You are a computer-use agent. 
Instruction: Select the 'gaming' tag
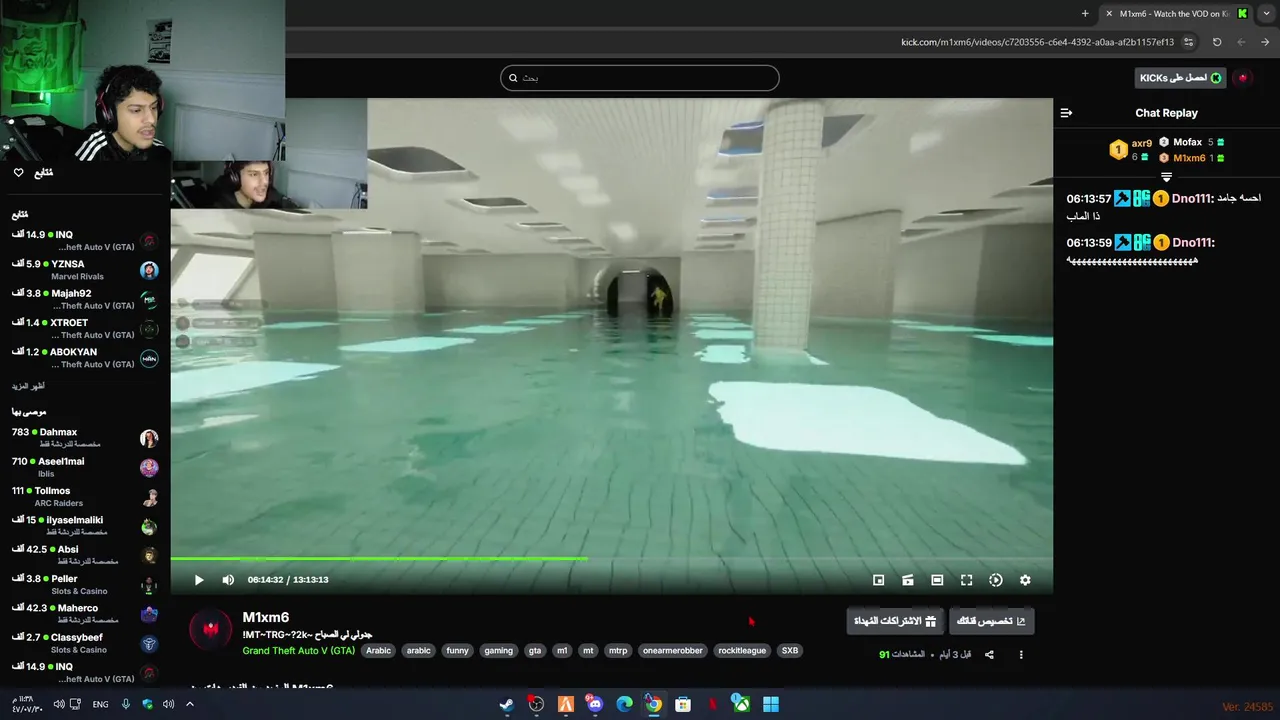(498, 651)
